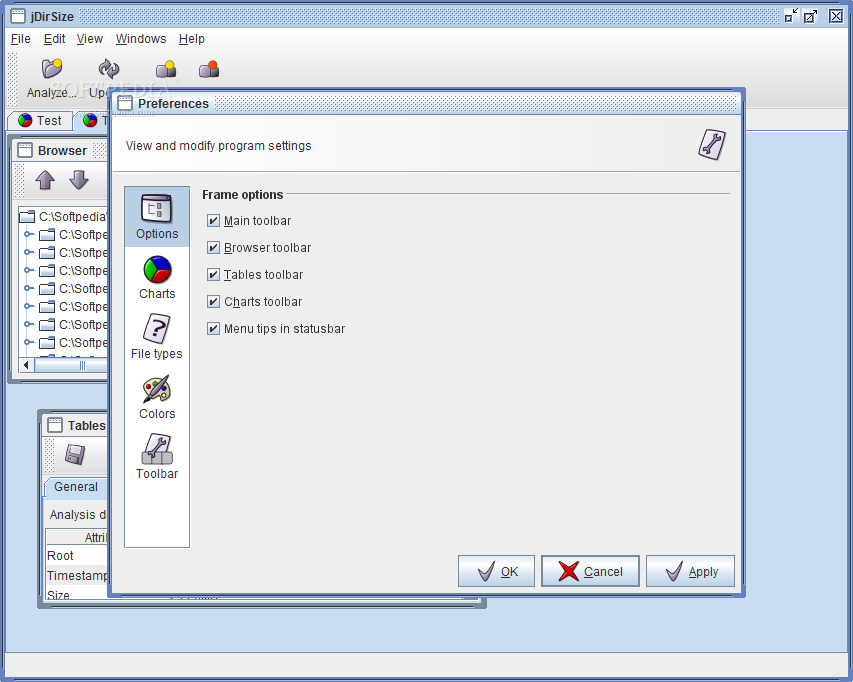Expand the sixth C:\Softpe subfolder node

pos(29,324)
